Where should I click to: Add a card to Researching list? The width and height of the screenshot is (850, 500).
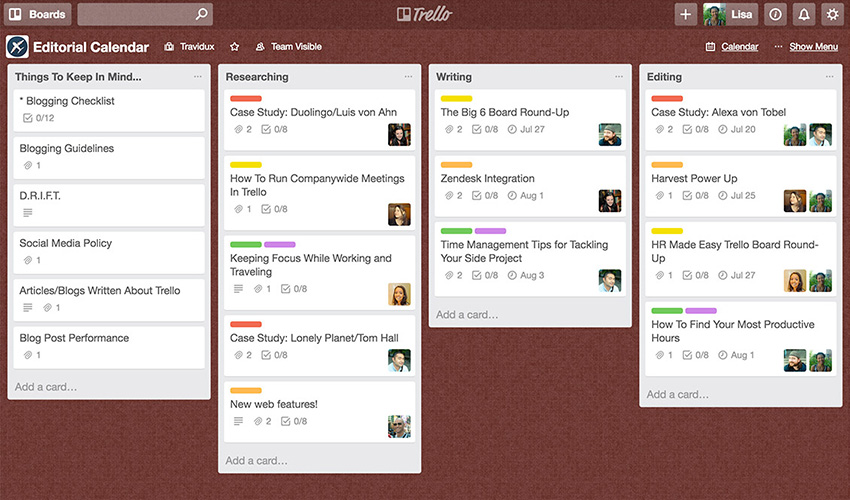point(256,460)
